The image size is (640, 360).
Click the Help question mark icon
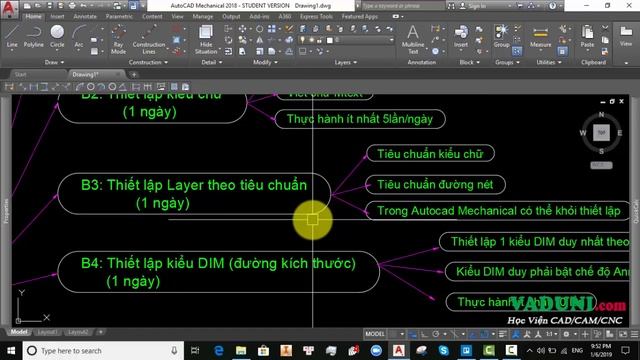(x=552, y=6)
